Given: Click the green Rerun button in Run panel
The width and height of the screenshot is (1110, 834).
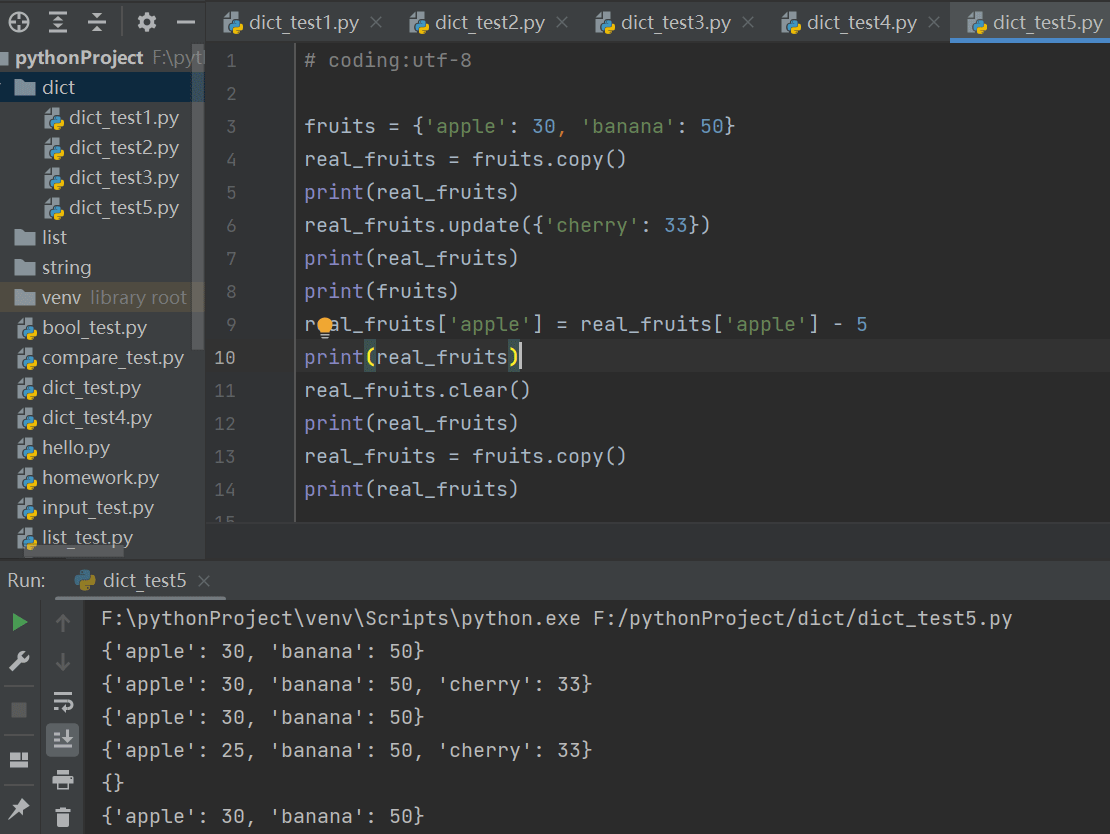Looking at the screenshot, I should click(x=19, y=623).
